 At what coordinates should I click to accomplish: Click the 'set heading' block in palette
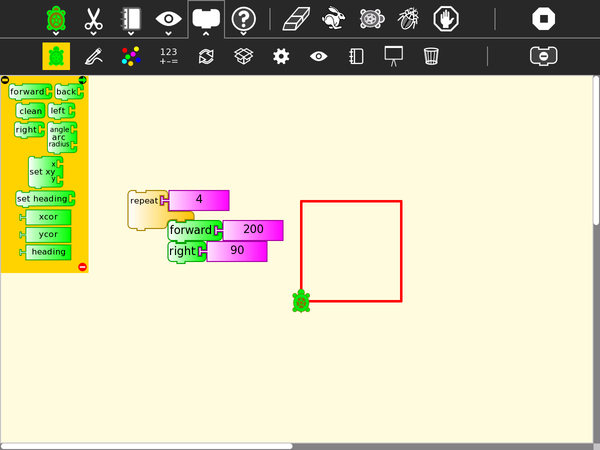pos(43,199)
